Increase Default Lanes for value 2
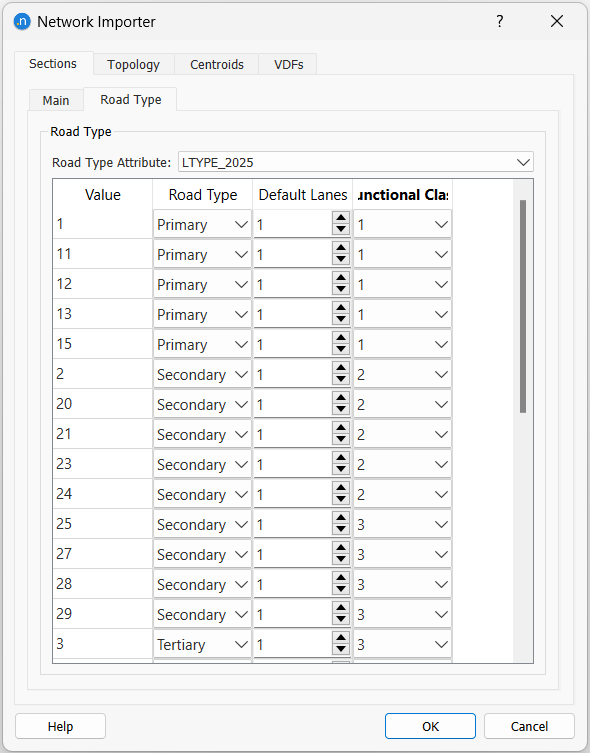590x753 pixels. coord(341,368)
